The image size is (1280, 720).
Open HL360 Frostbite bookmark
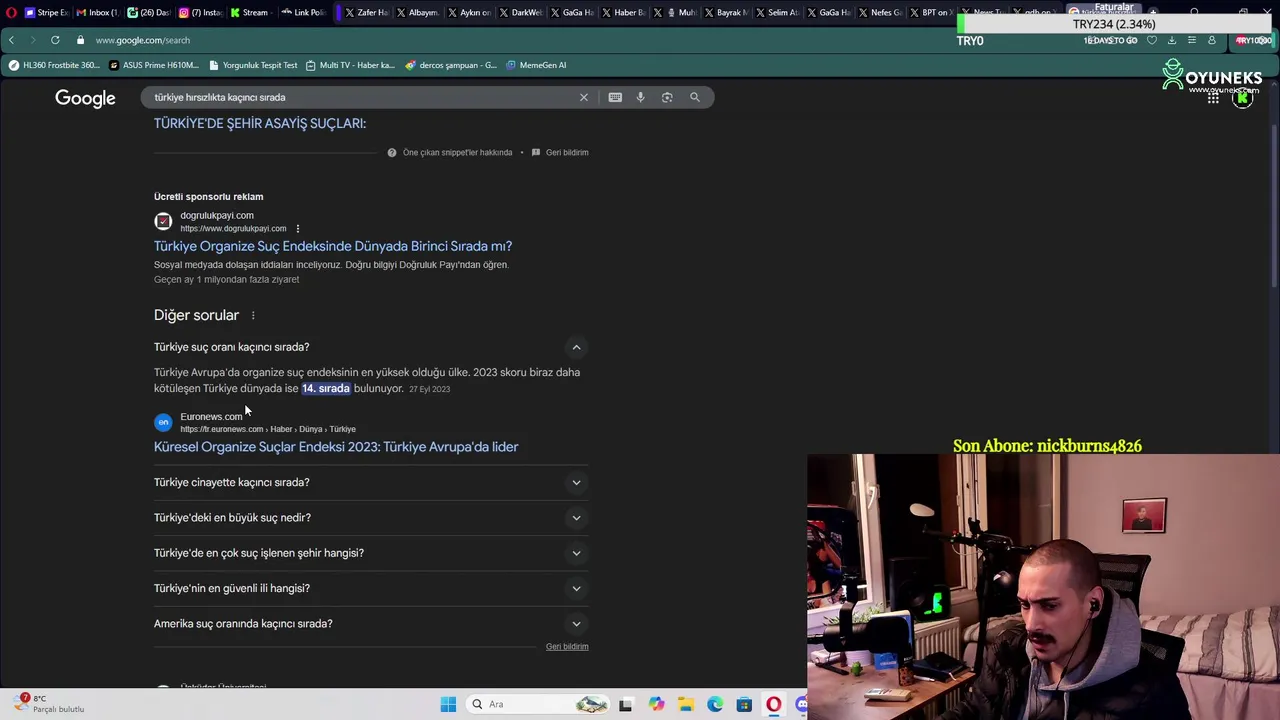coord(54,65)
